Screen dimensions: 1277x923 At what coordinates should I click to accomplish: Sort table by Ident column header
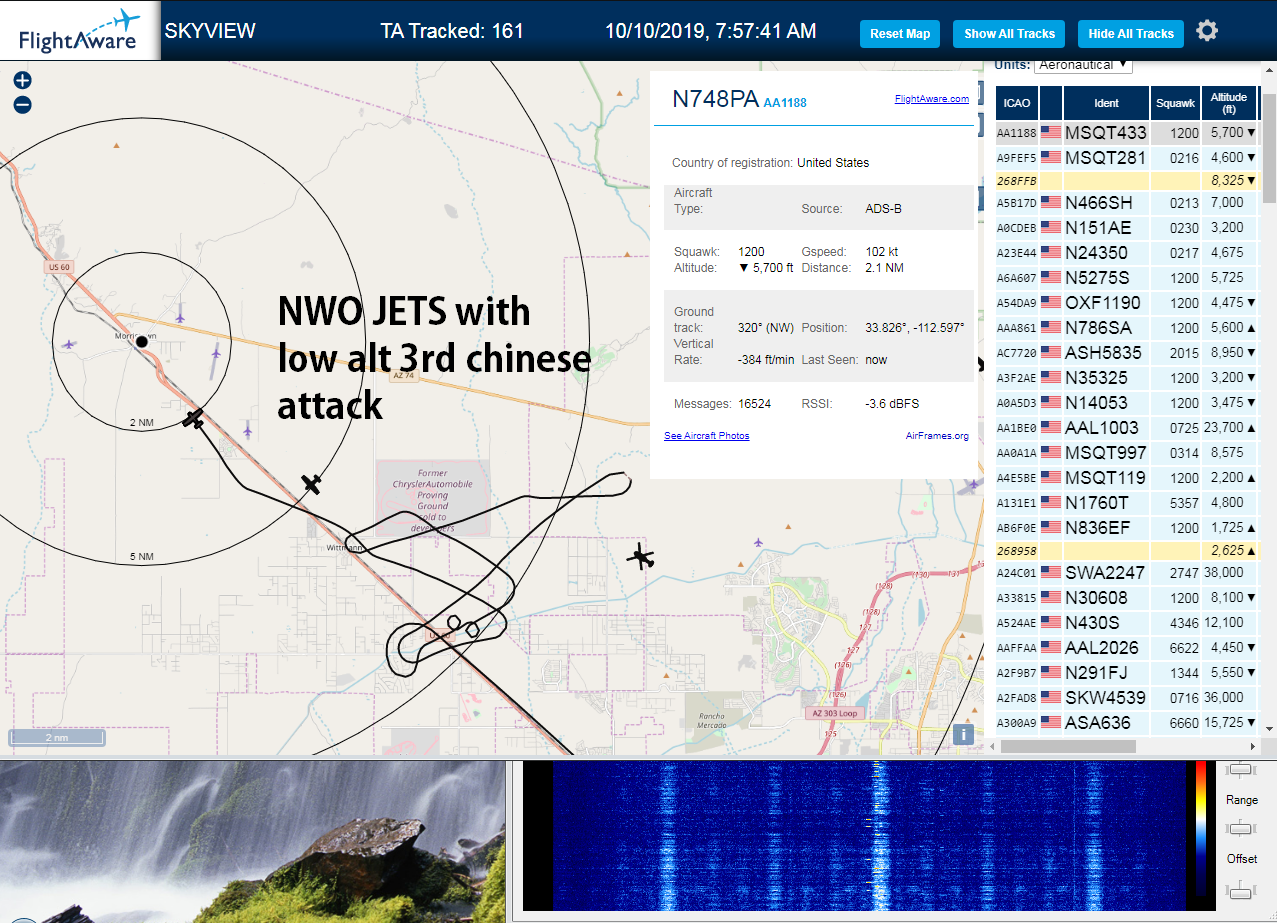click(1107, 102)
